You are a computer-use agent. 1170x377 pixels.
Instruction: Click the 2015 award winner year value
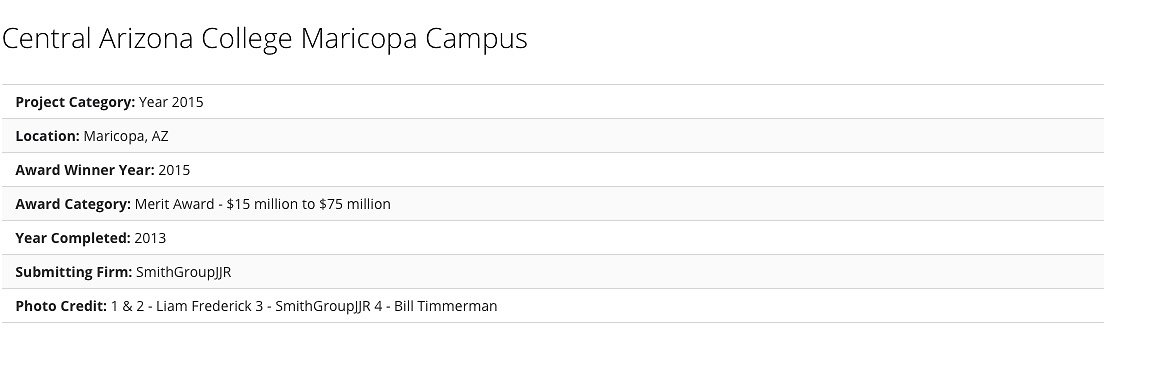(174, 170)
